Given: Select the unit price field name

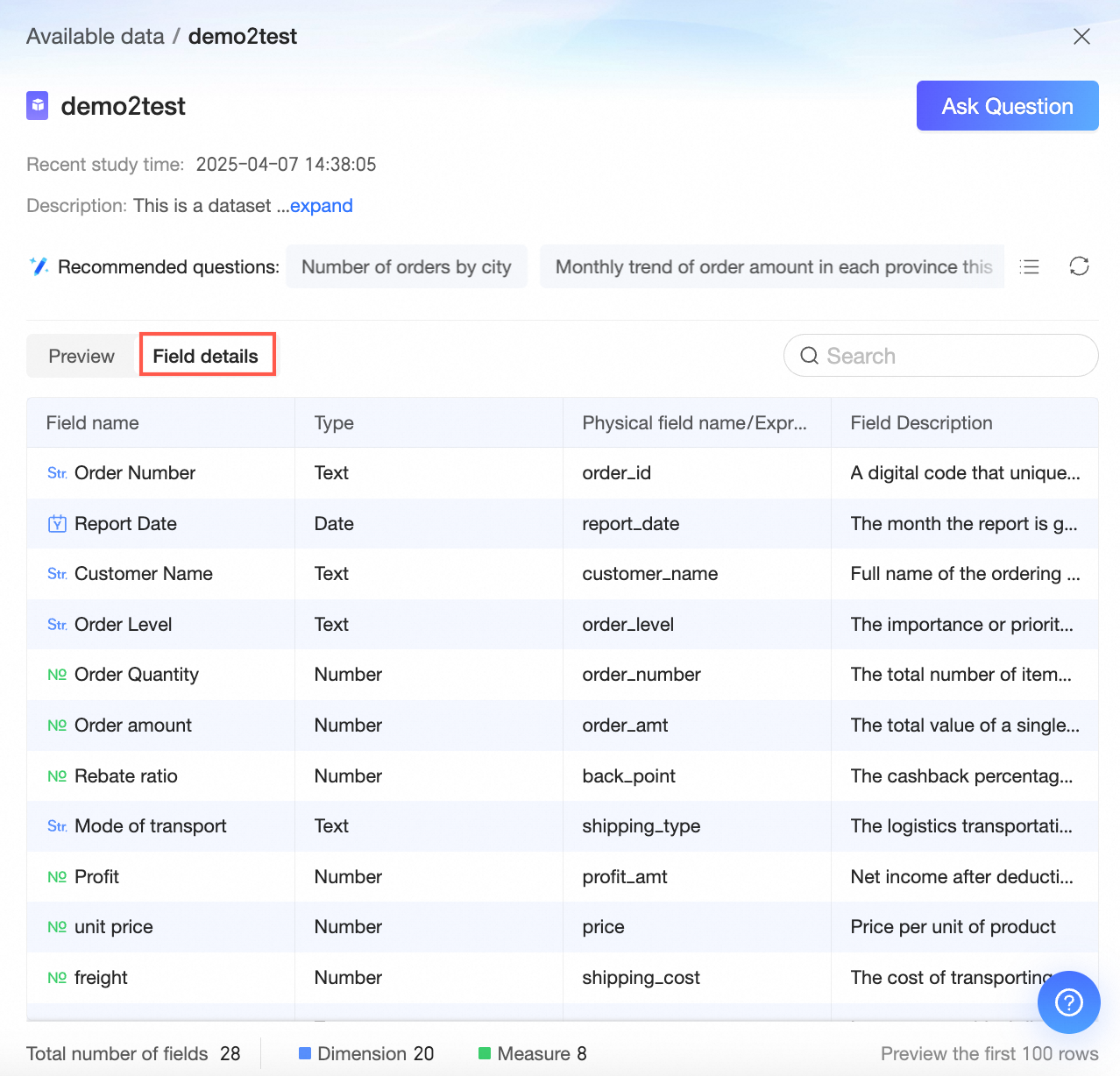Looking at the screenshot, I should coord(114,927).
